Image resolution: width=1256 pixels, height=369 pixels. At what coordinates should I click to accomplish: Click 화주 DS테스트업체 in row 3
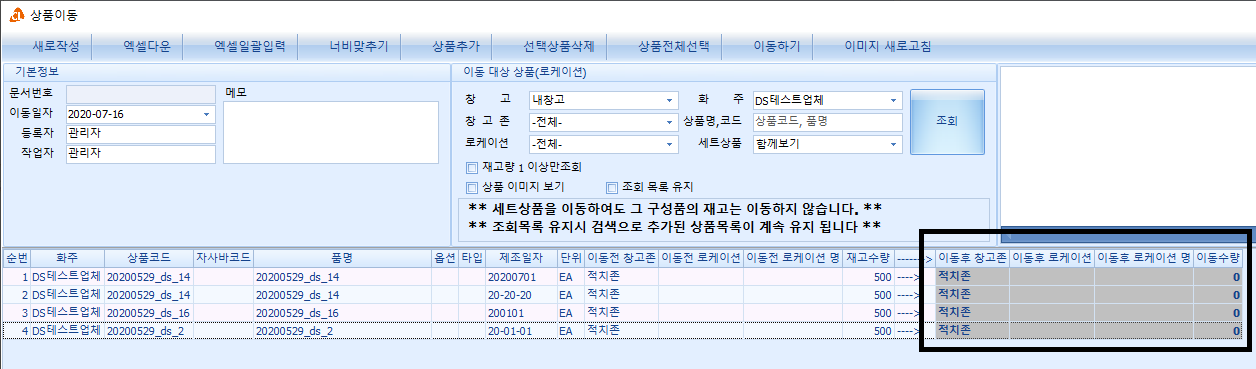[x=66, y=313]
